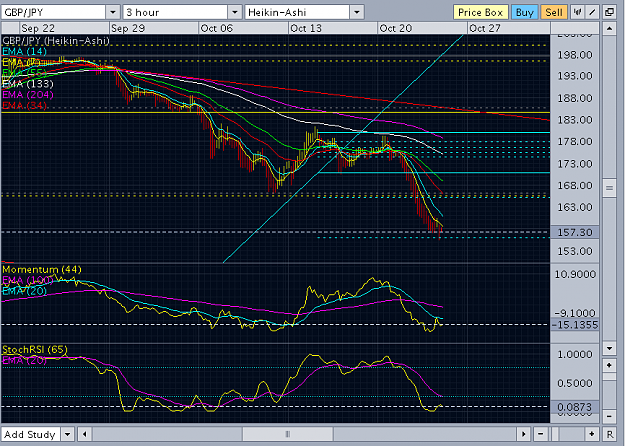The image size is (625, 446).
Task: Click the horizontal scrollbar thumb
Action: 288,434
